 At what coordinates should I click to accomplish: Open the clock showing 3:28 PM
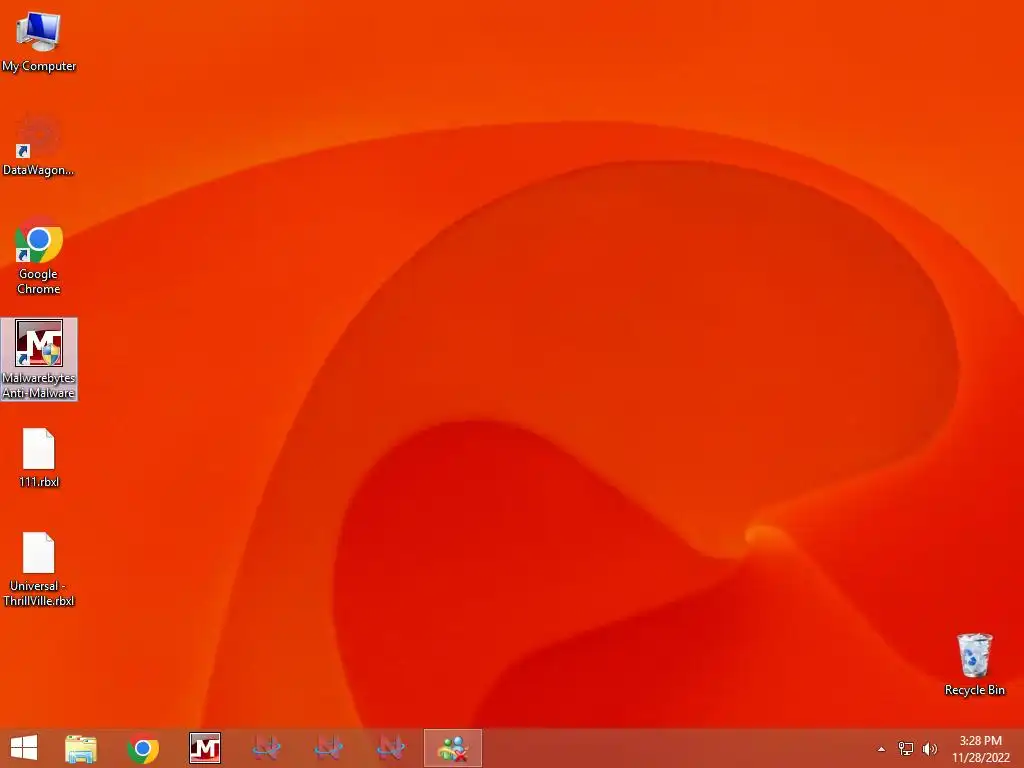click(980, 749)
